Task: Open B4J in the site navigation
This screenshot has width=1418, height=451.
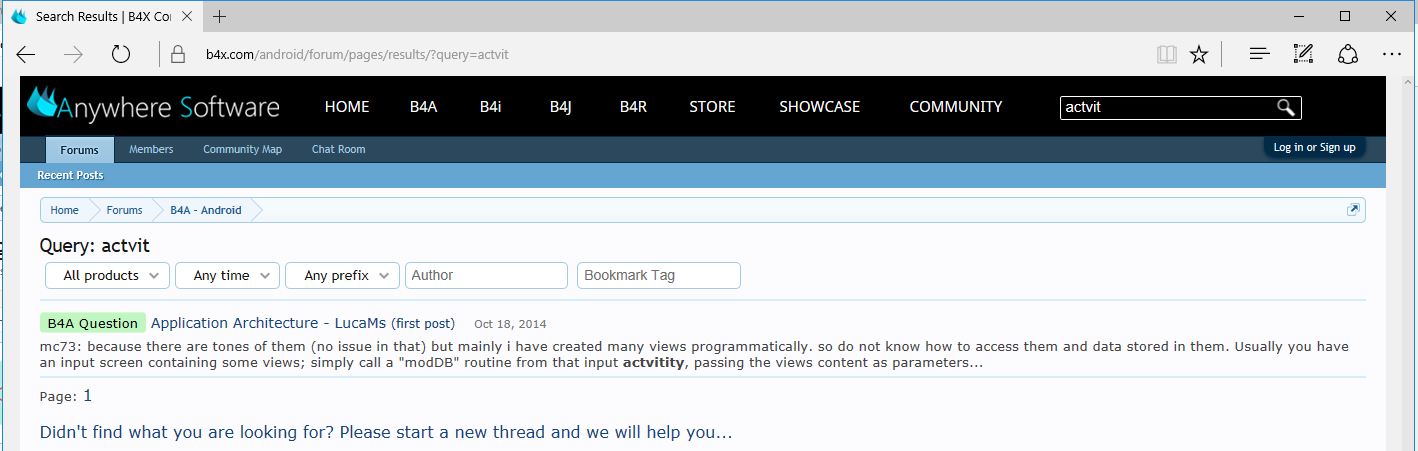Action: pos(560,107)
